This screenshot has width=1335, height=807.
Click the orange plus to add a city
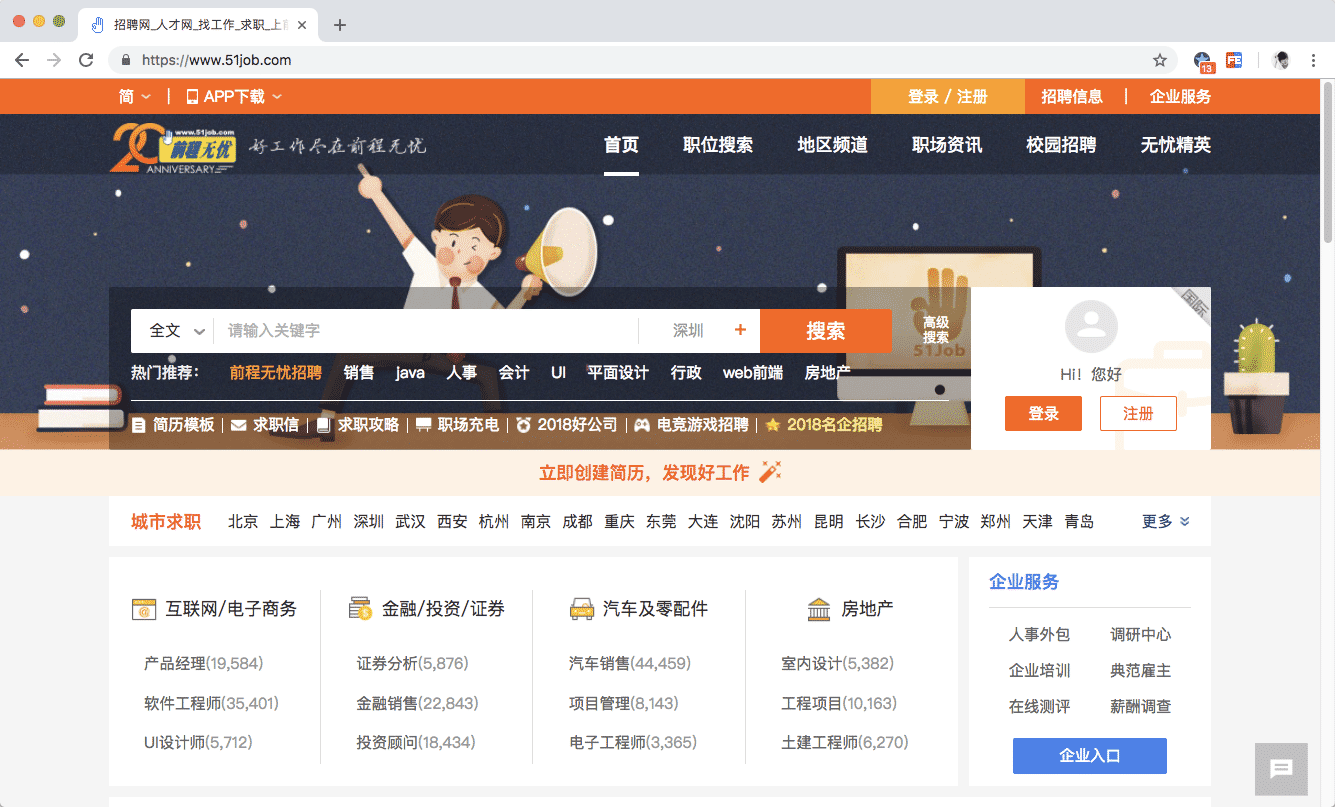(740, 330)
